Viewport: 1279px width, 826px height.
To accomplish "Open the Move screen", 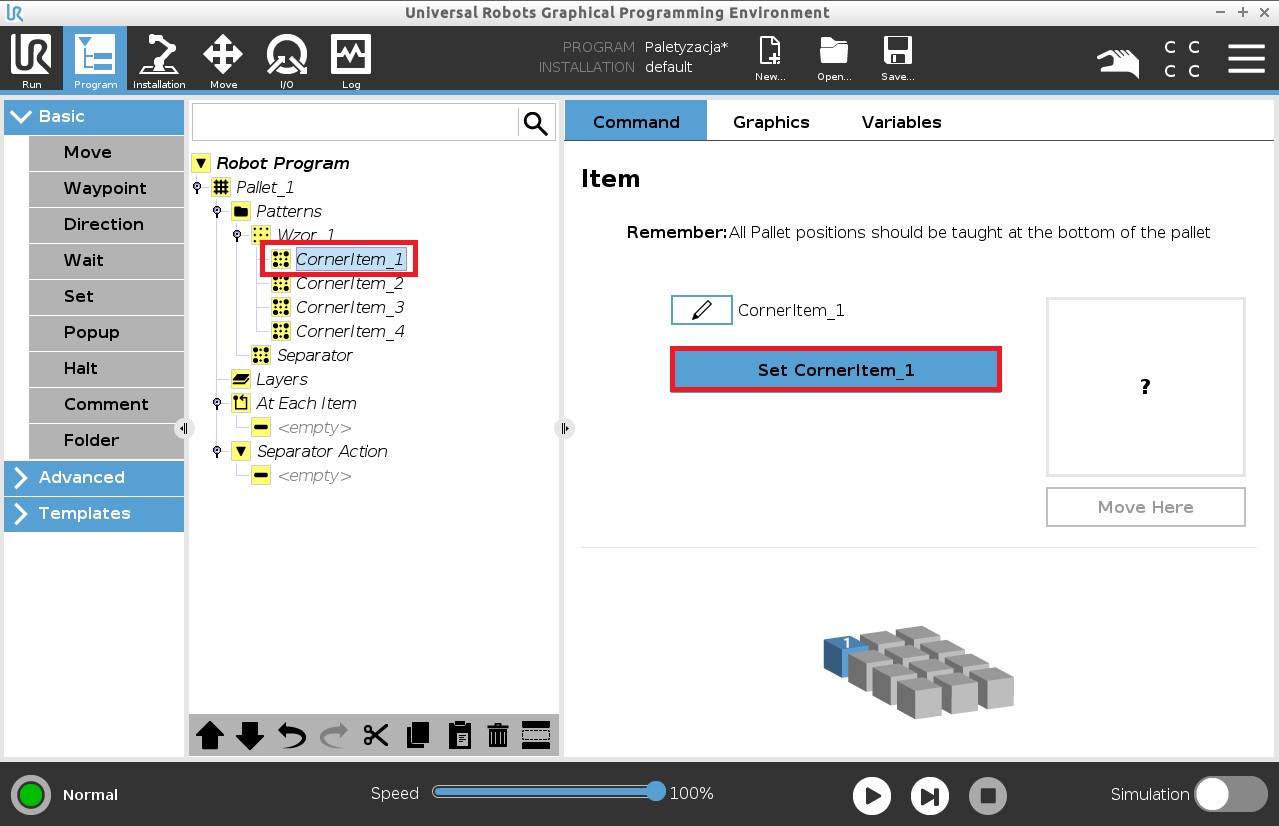I will coord(223,60).
